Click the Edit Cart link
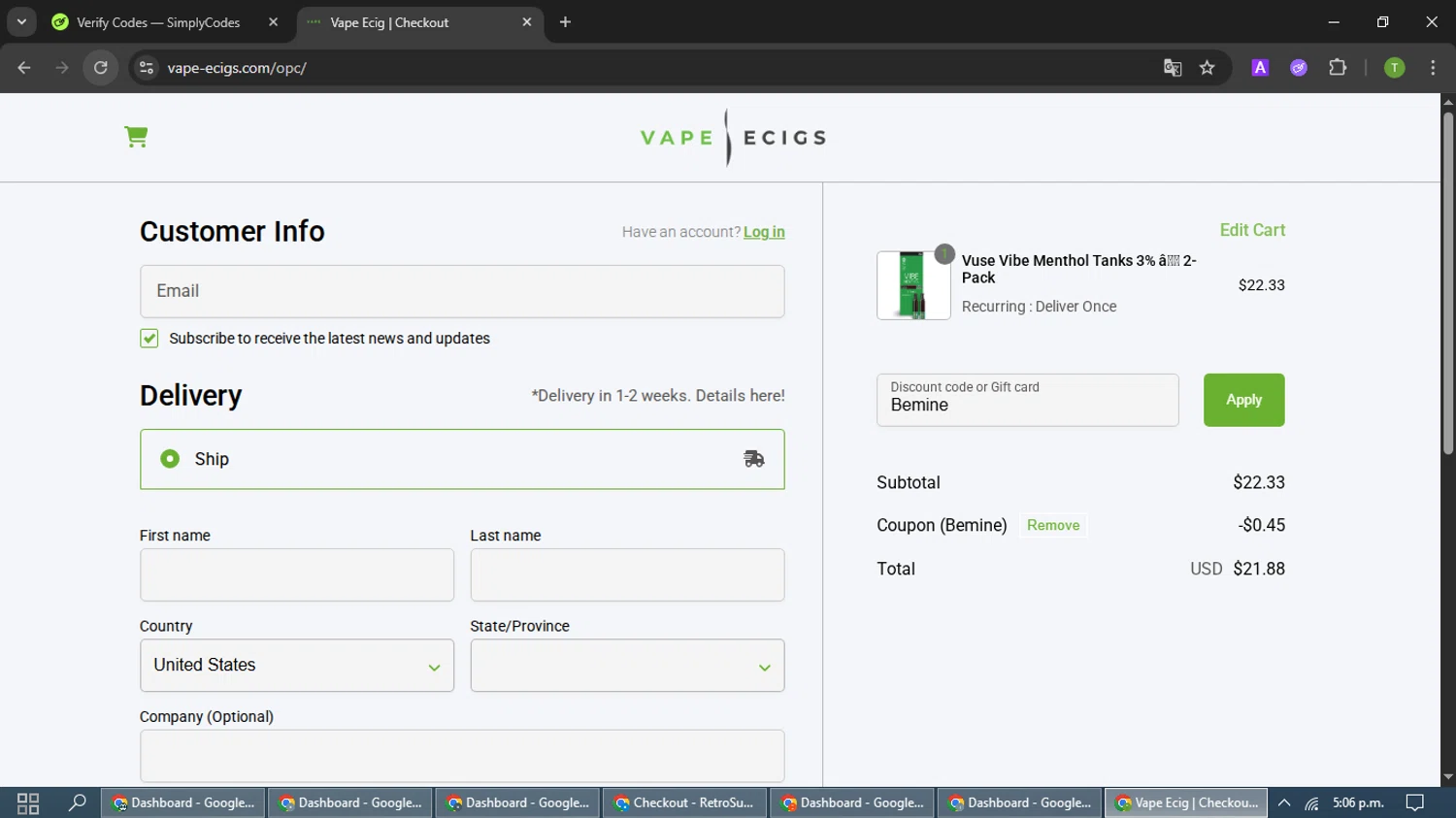Image resolution: width=1456 pixels, height=818 pixels. coord(1252,230)
